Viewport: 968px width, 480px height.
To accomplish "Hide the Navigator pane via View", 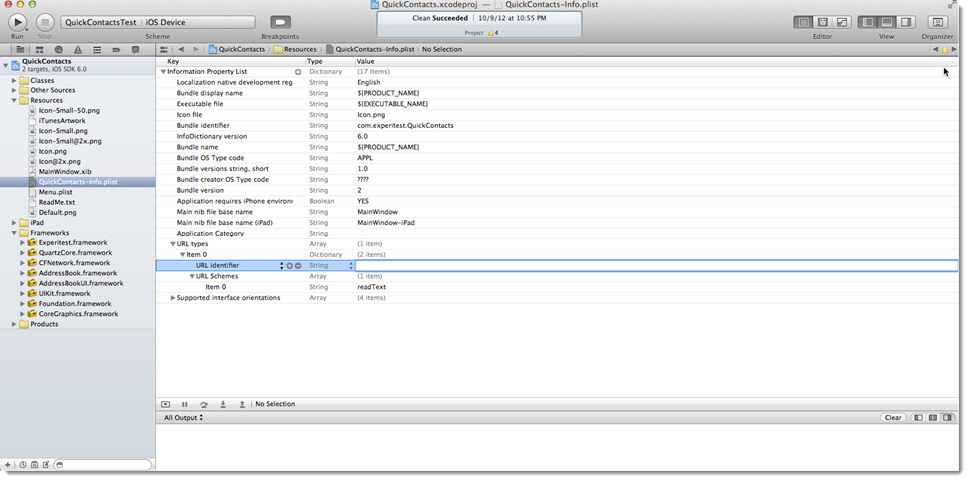I will click(x=867, y=21).
